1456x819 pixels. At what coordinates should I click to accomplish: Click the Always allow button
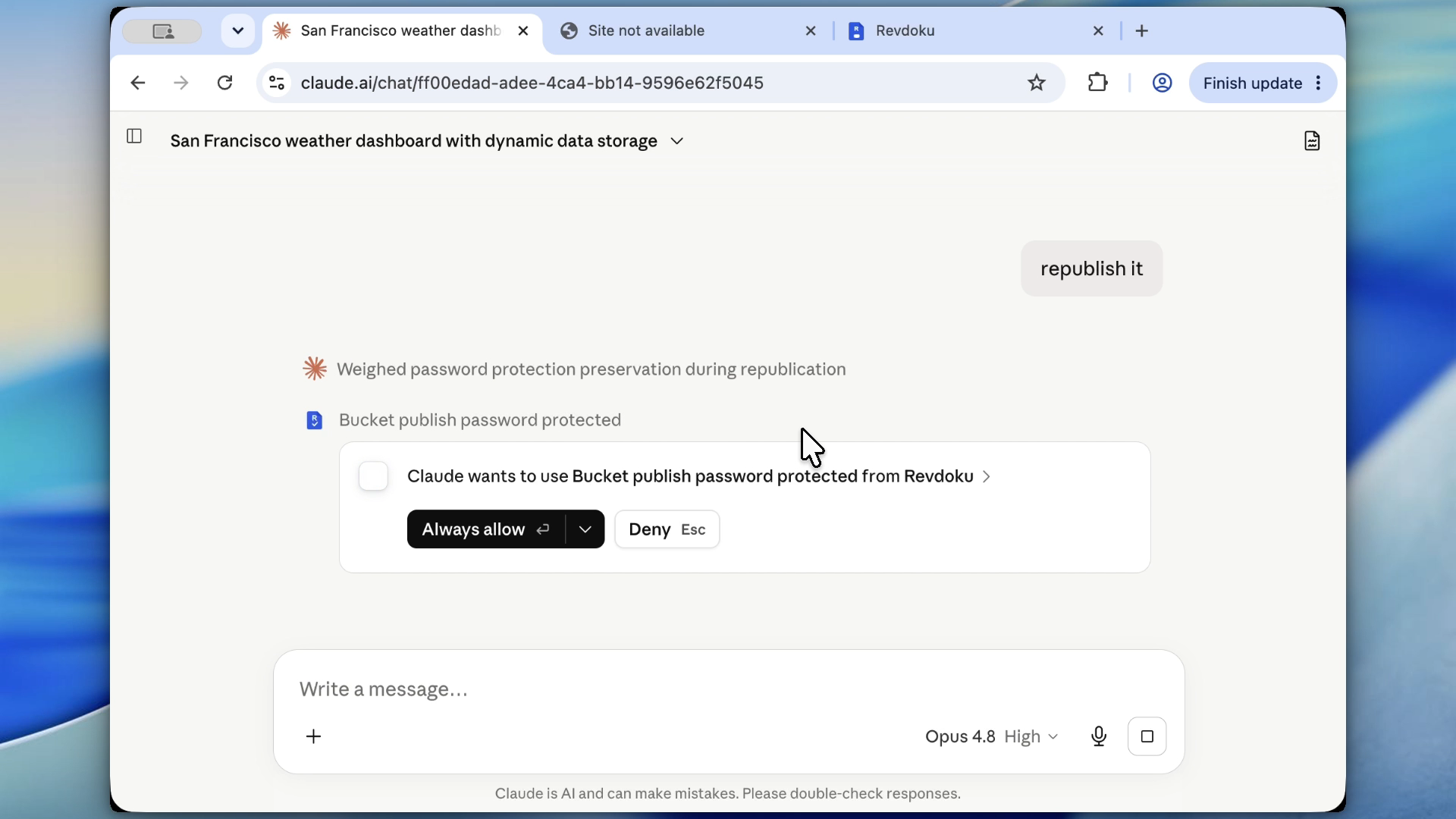[486, 529]
